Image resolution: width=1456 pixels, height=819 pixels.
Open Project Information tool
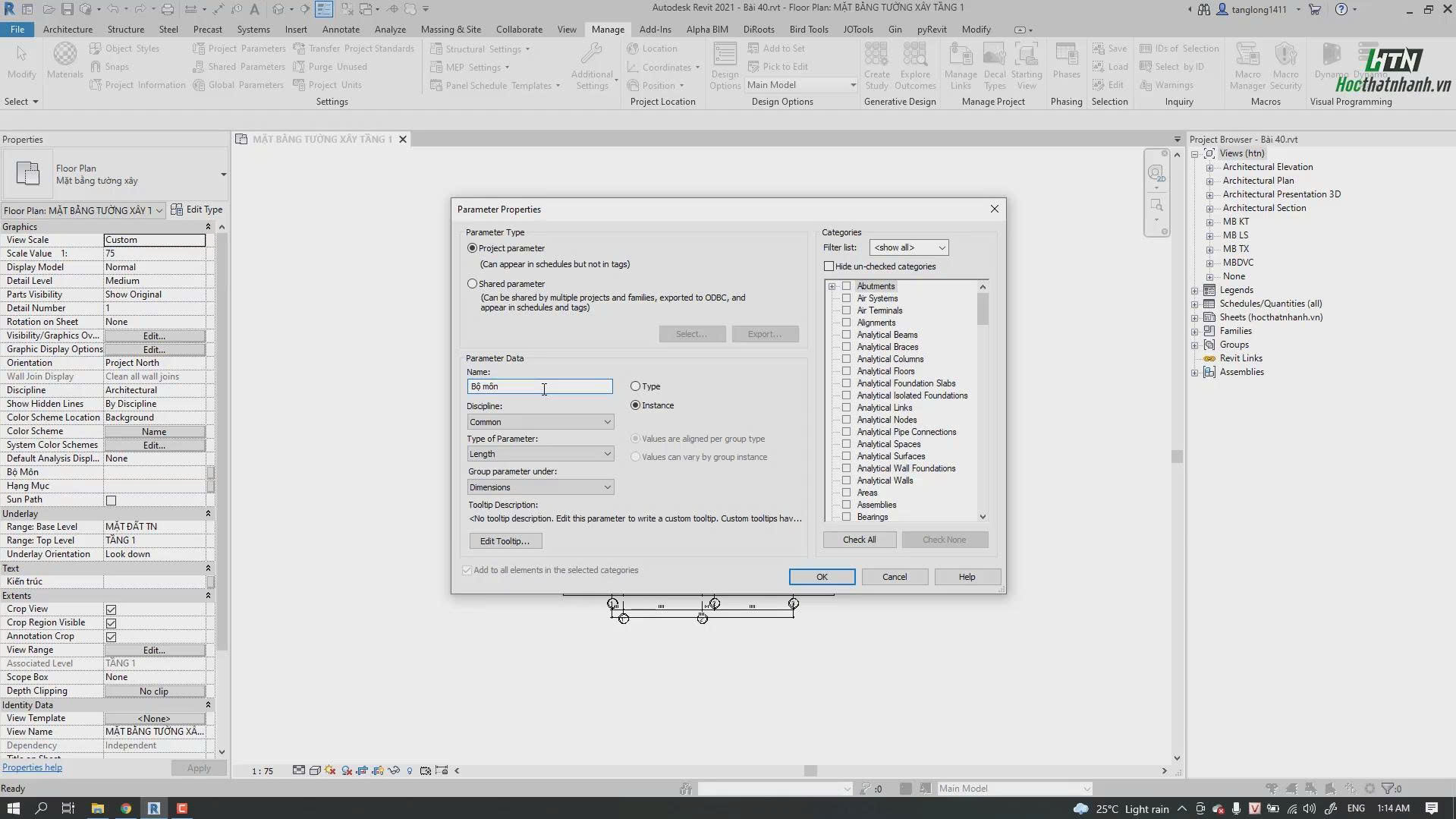(137, 85)
